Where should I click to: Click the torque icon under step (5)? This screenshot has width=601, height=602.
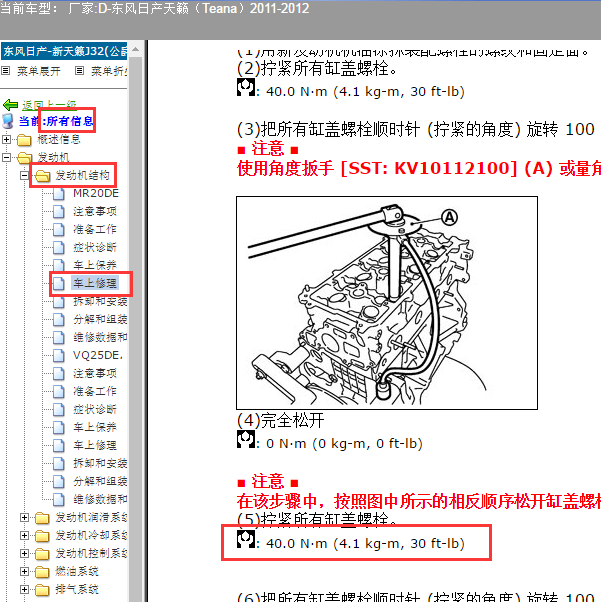point(245,539)
